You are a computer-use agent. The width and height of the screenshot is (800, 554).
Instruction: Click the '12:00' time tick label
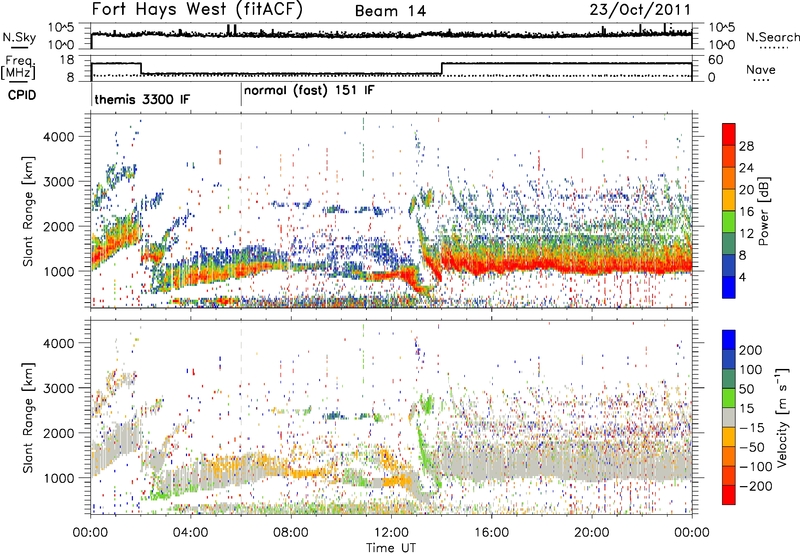click(391, 532)
